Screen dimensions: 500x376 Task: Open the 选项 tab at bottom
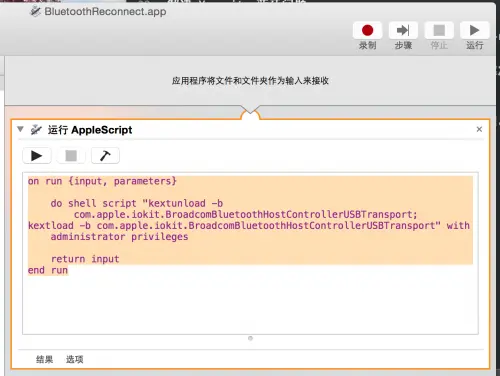click(74, 359)
